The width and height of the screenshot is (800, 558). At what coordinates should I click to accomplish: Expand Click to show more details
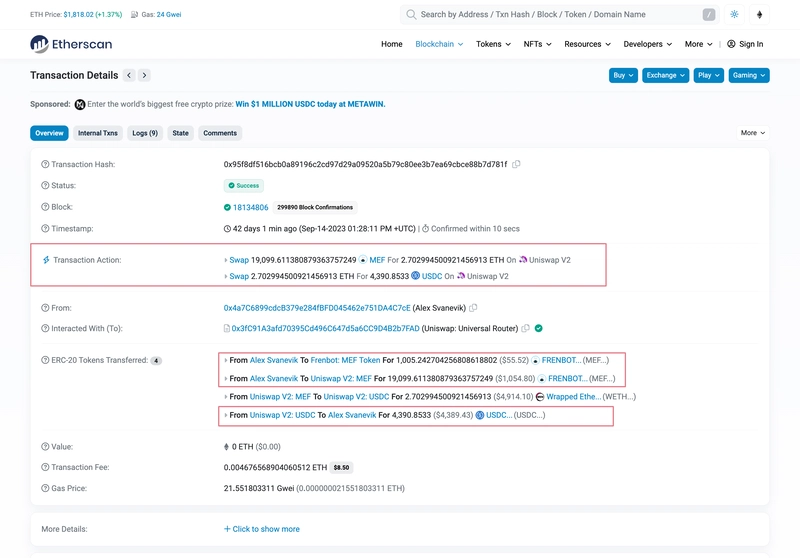[x=262, y=529]
